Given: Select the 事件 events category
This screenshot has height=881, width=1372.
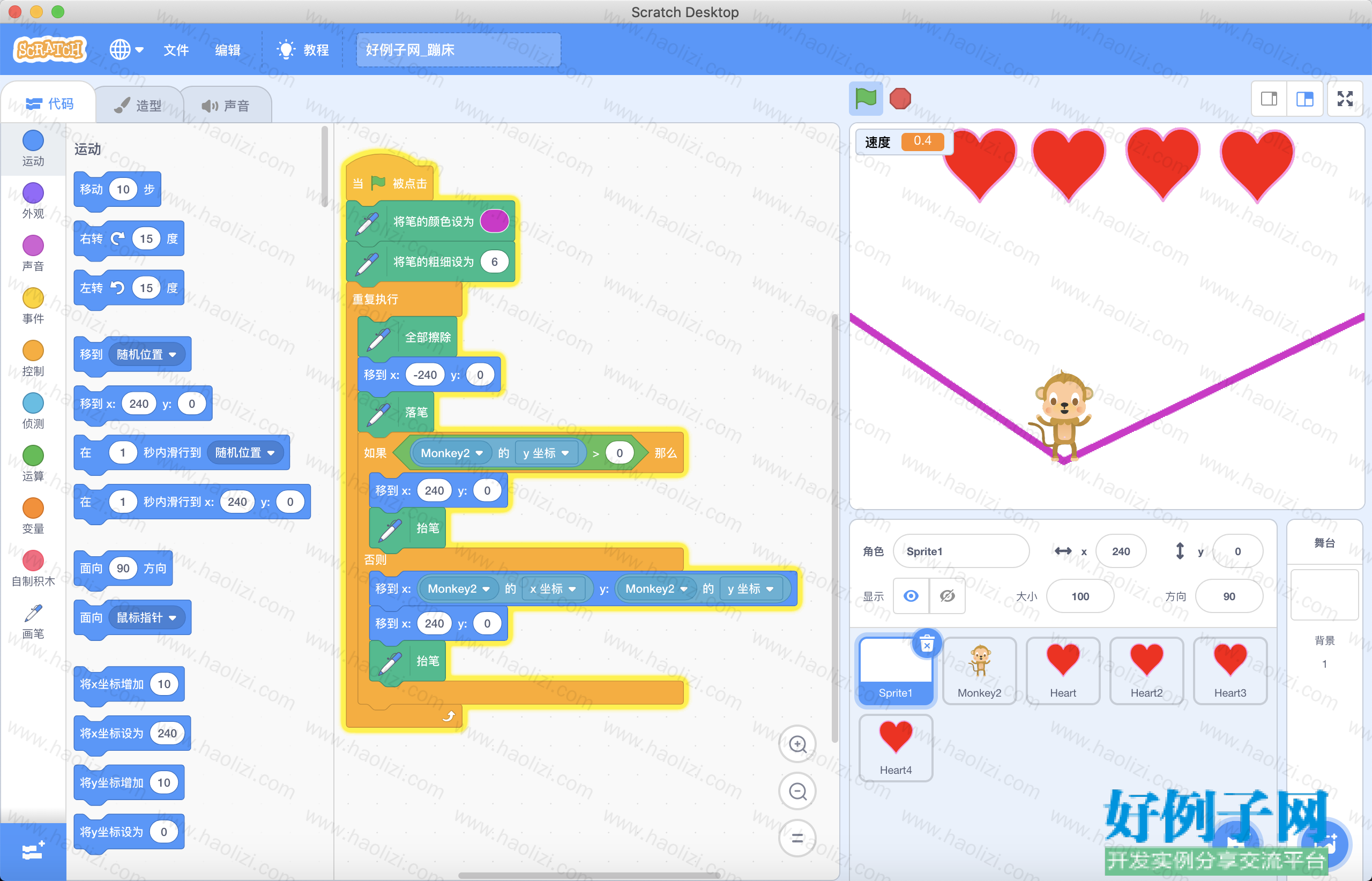Looking at the screenshot, I should pos(33,306).
